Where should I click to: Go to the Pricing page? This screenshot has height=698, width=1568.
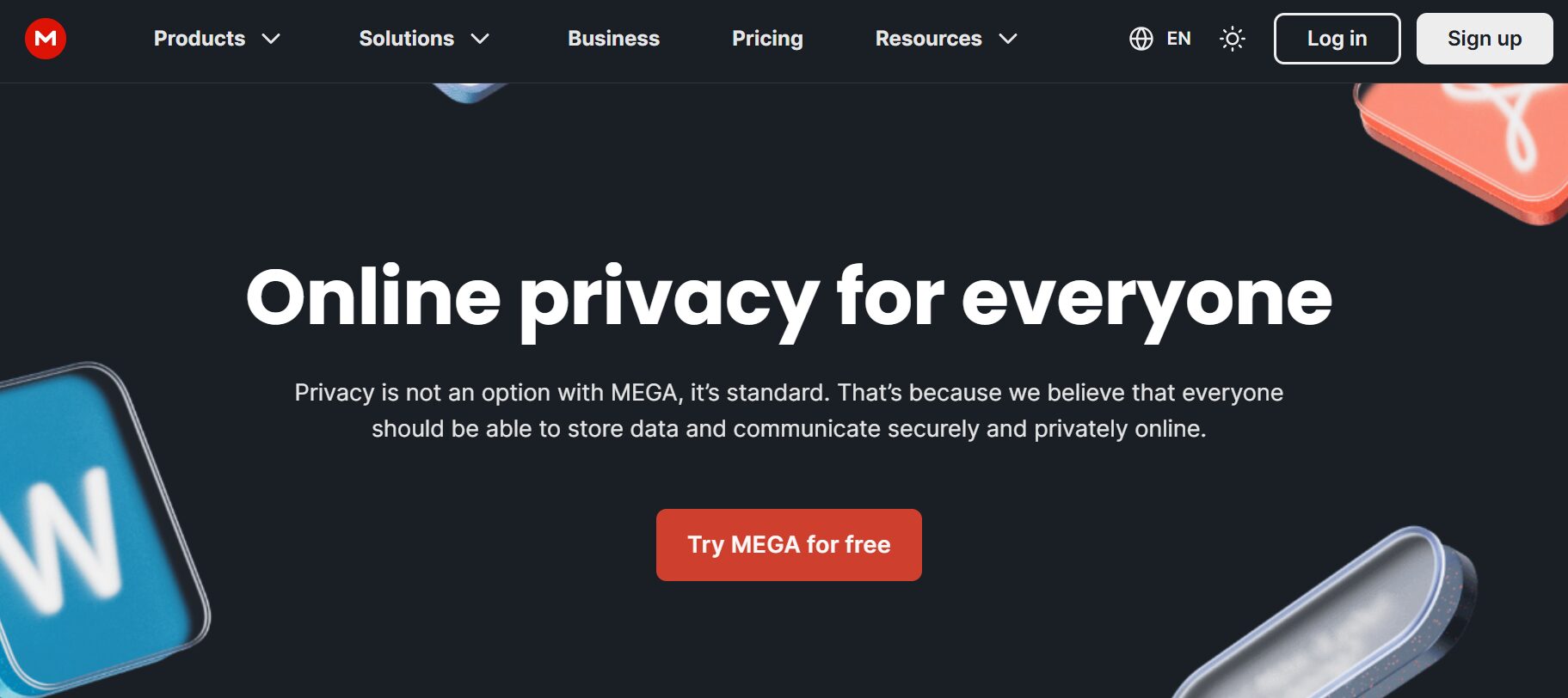[767, 39]
